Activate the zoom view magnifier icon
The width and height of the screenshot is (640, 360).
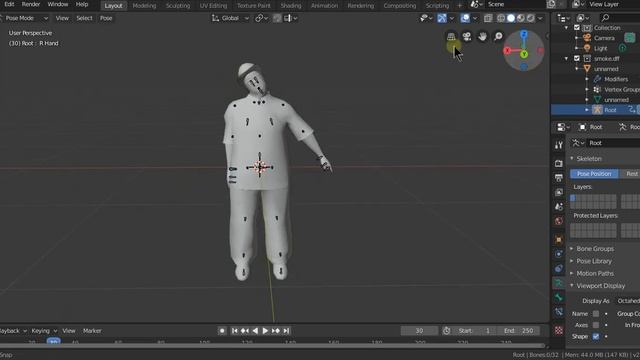(x=498, y=37)
